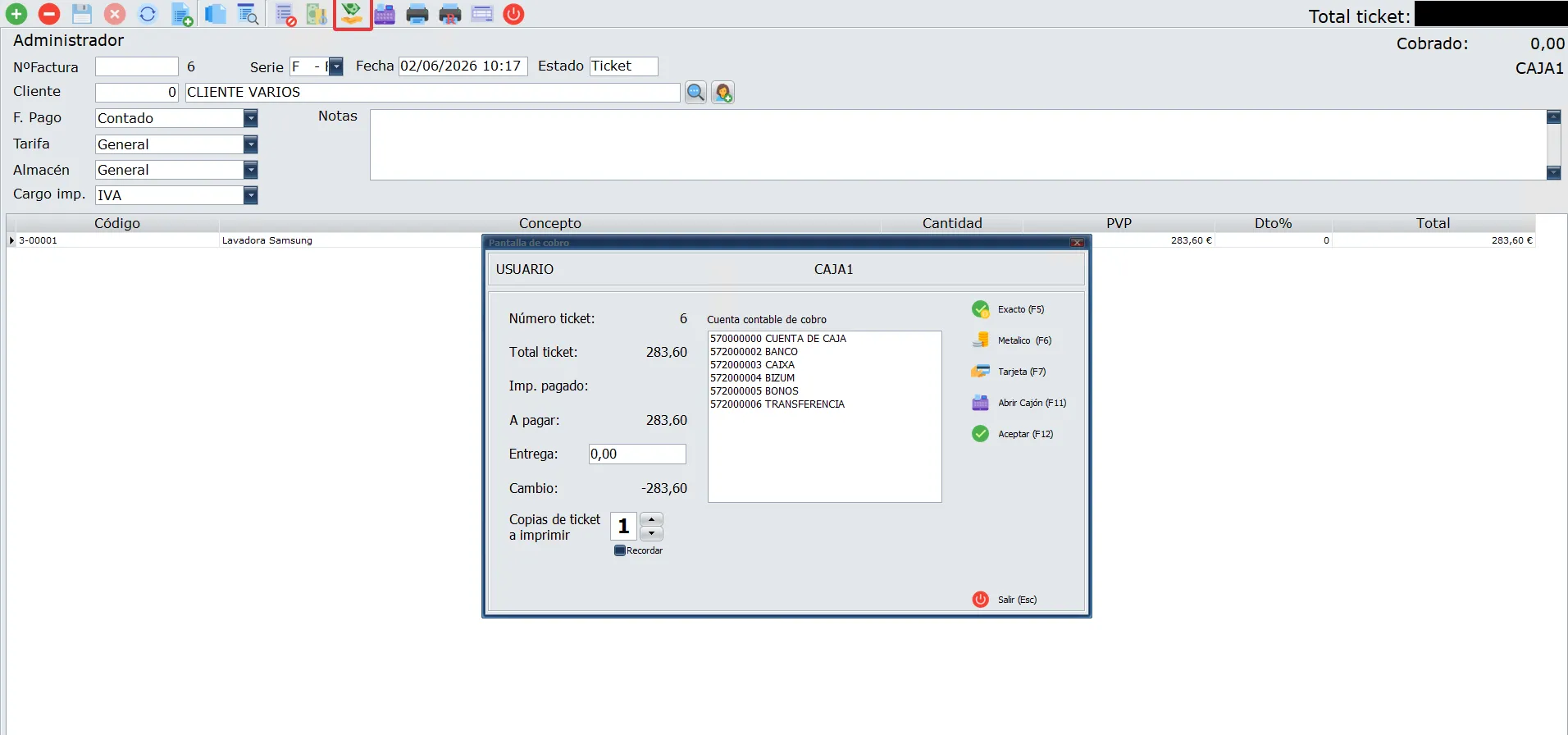Click the purple on-screen keyboard icon
The width and height of the screenshot is (1568, 735).
(482, 14)
